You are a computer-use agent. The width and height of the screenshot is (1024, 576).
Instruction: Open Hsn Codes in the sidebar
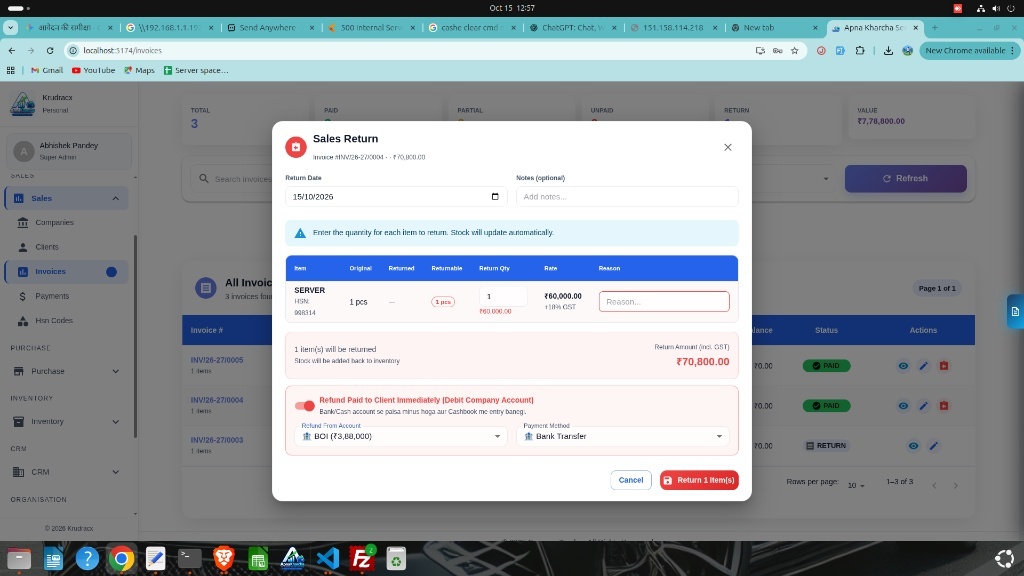54,321
